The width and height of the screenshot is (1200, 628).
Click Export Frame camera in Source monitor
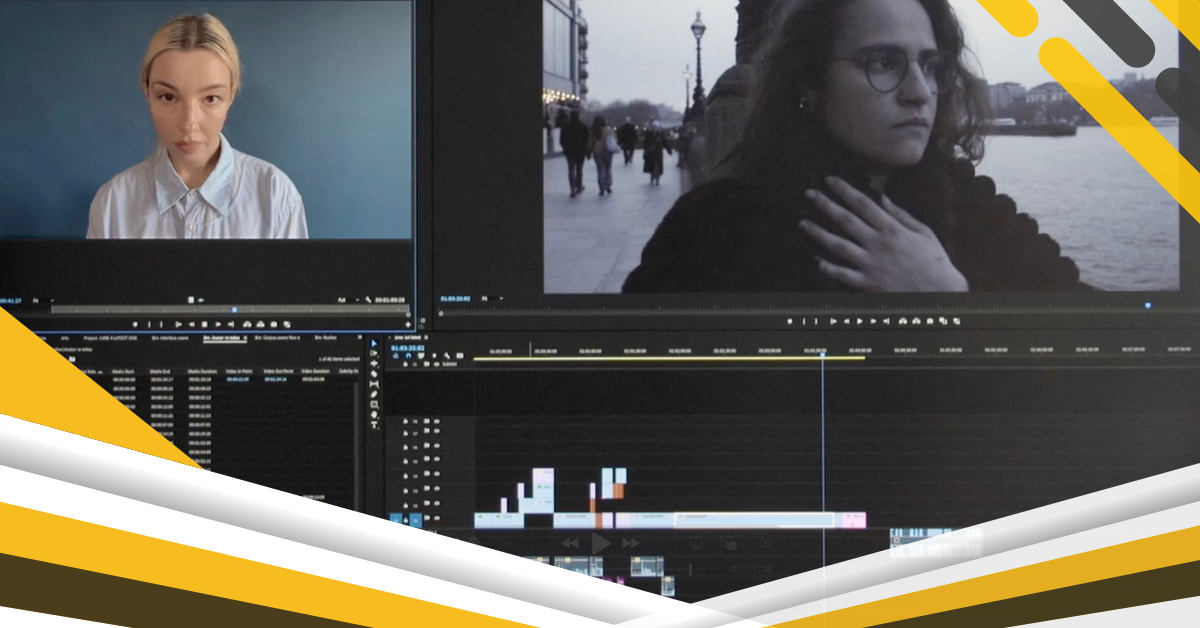pos(274,324)
